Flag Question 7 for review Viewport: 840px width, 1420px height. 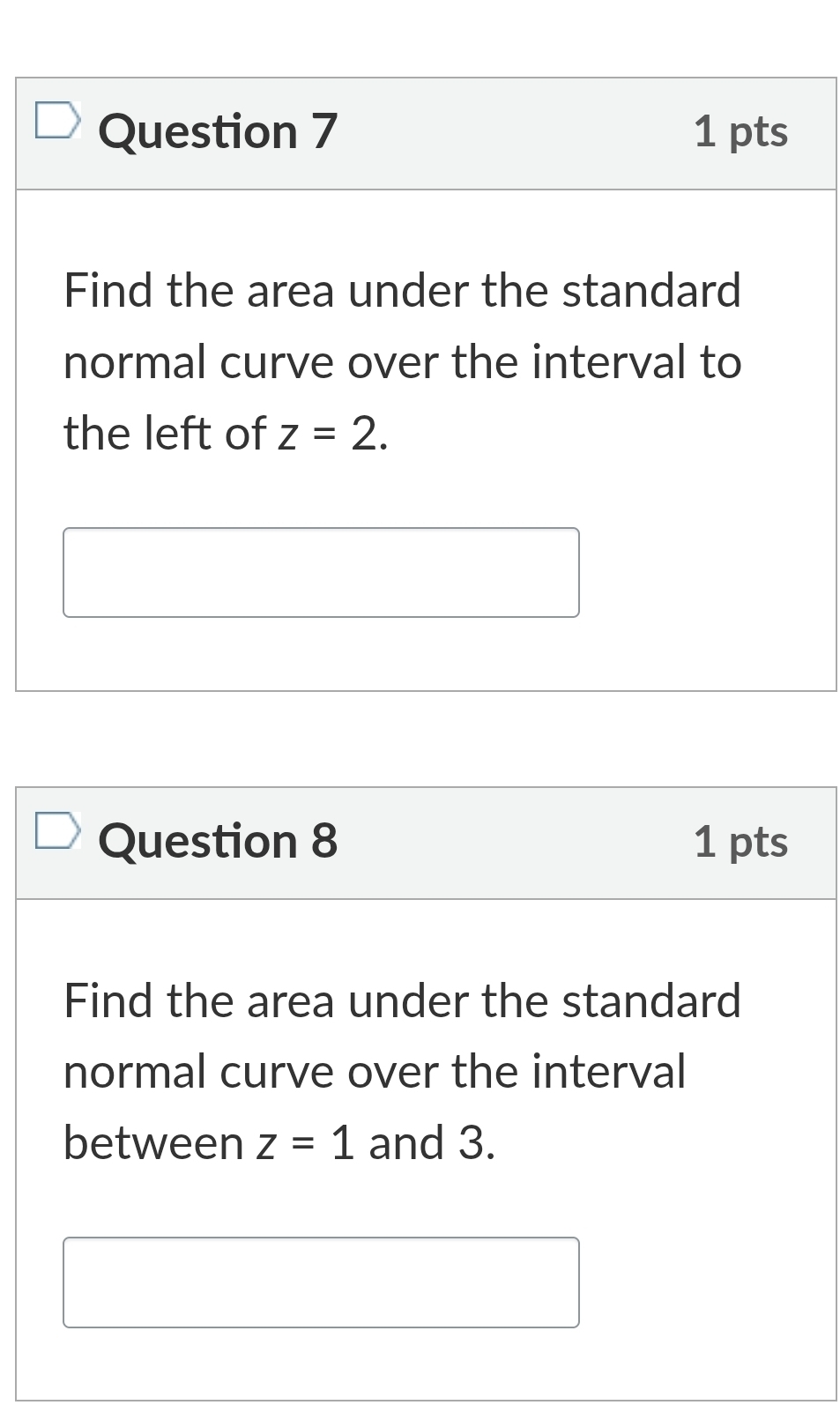click(x=57, y=121)
